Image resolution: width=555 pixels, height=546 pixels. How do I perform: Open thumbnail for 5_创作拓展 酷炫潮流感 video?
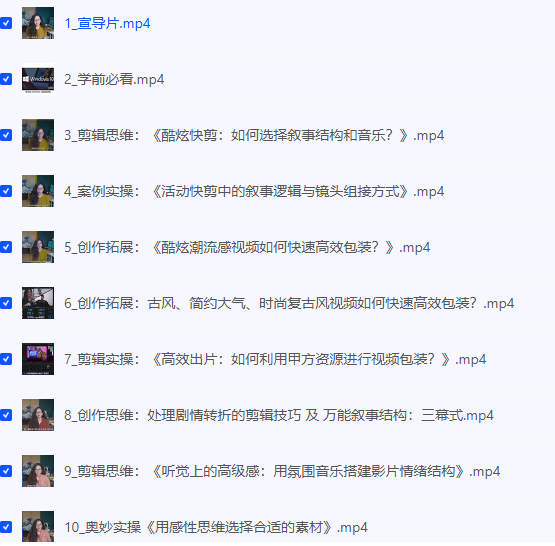[x=38, y=247]
